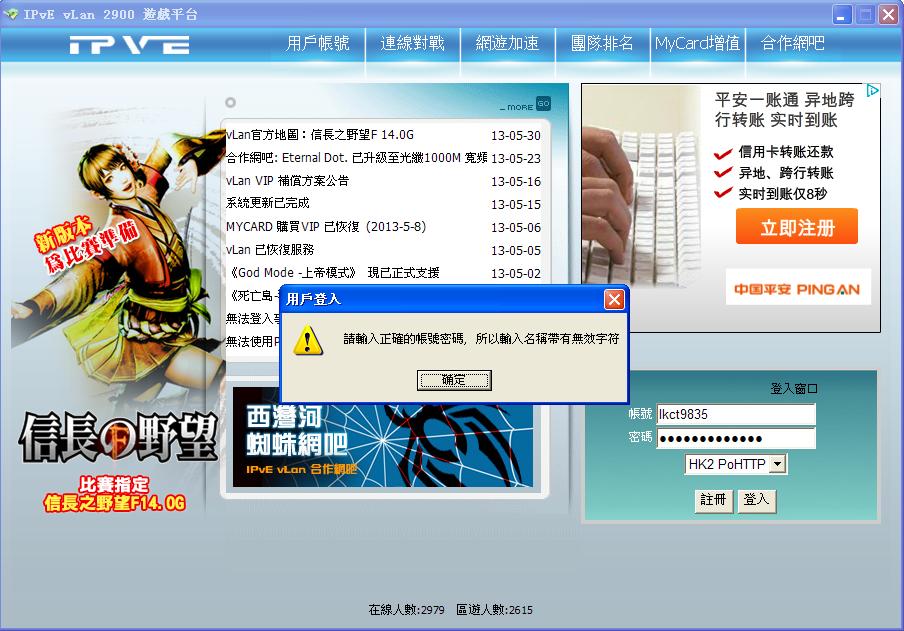Click the keyboard photo in the ad
Image resolution: width=904 pixels, height=631 pixels.
tap(641, 186)
